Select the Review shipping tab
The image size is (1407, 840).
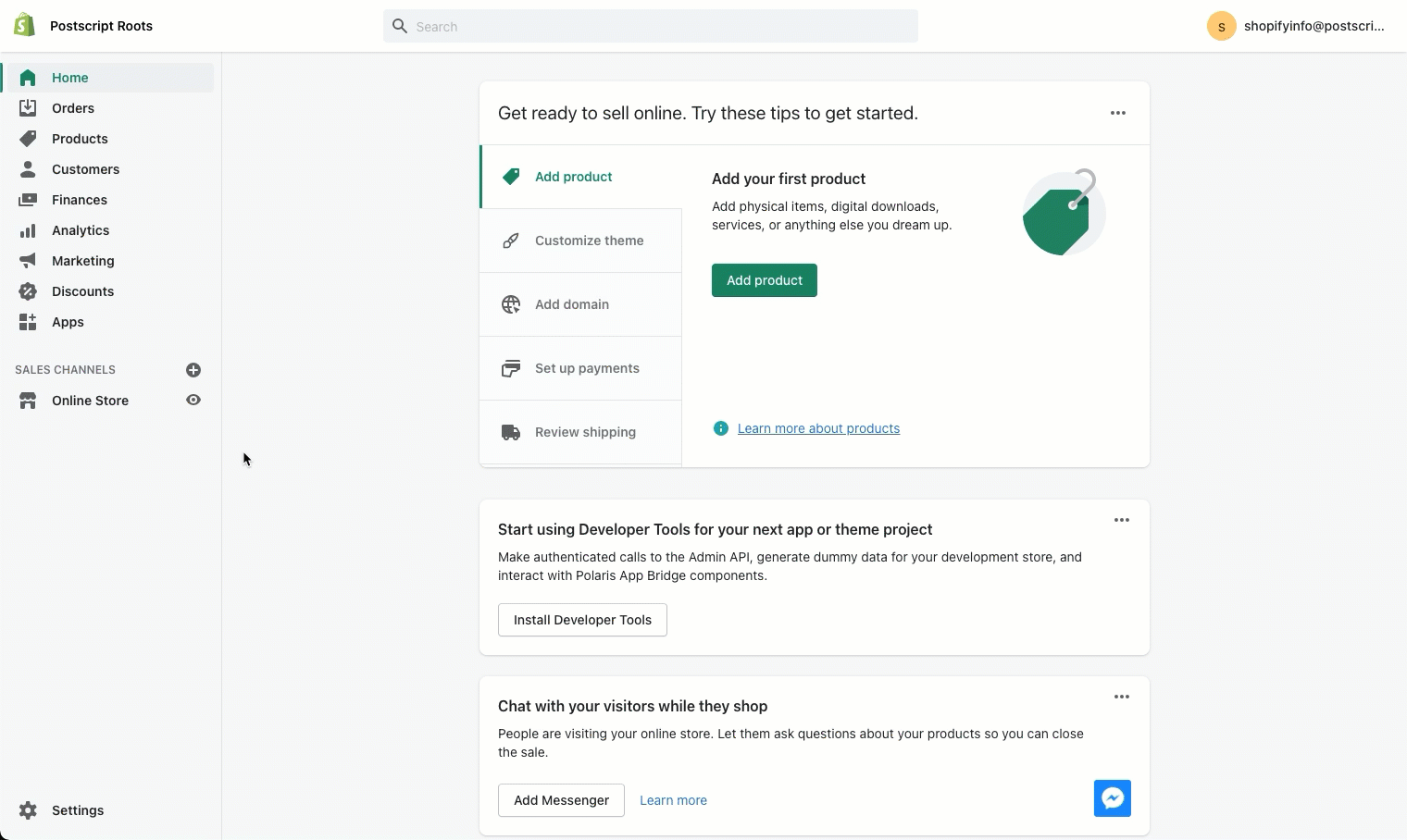click(x=580, y=432)
